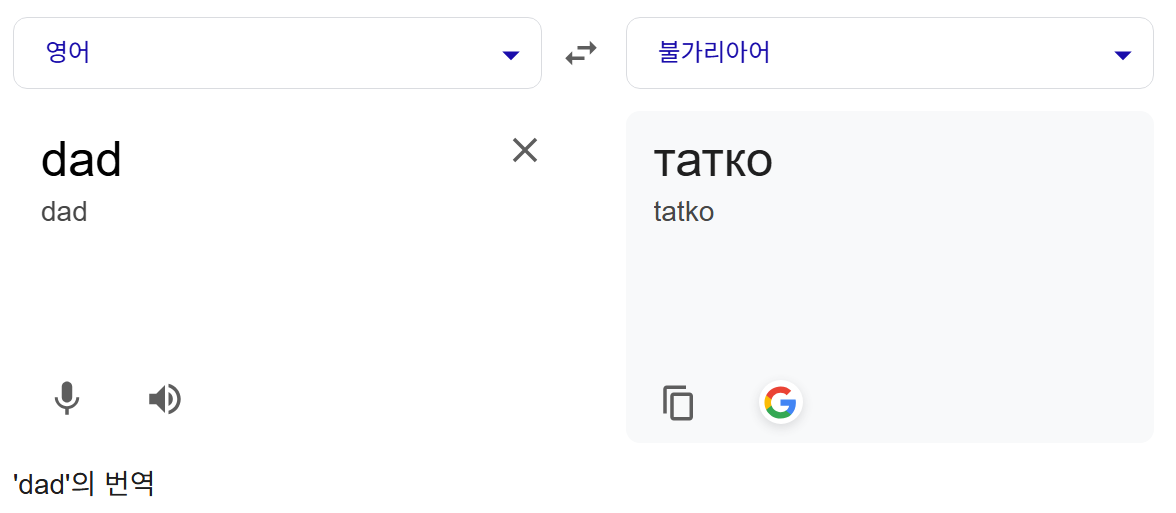Click blank middle of the 불가리아어 language box
Image resolution: width=1176 pixels, height=513 pixels.
pos(930,53)
